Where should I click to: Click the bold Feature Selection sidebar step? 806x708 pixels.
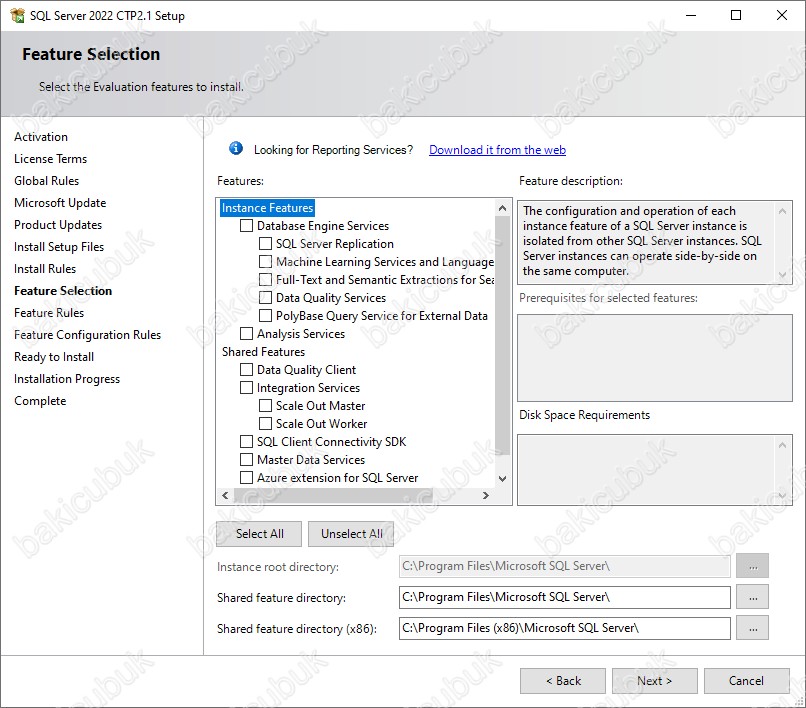(x=63, y=291)
